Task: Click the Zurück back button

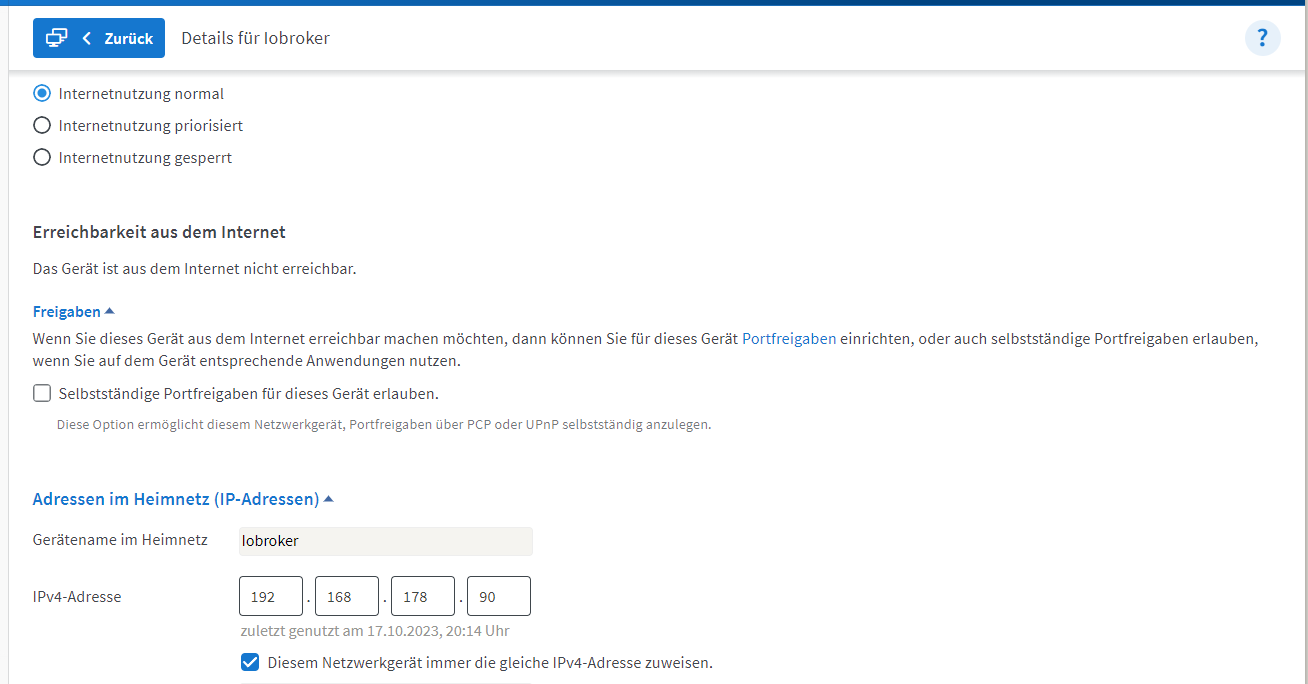Action: tap(99, 38)
